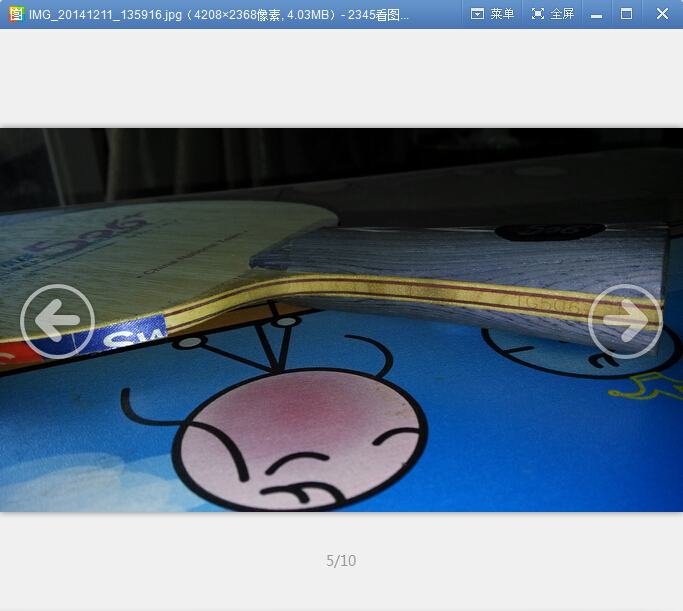Click the empty gray area above the photo

coord(340,80)
